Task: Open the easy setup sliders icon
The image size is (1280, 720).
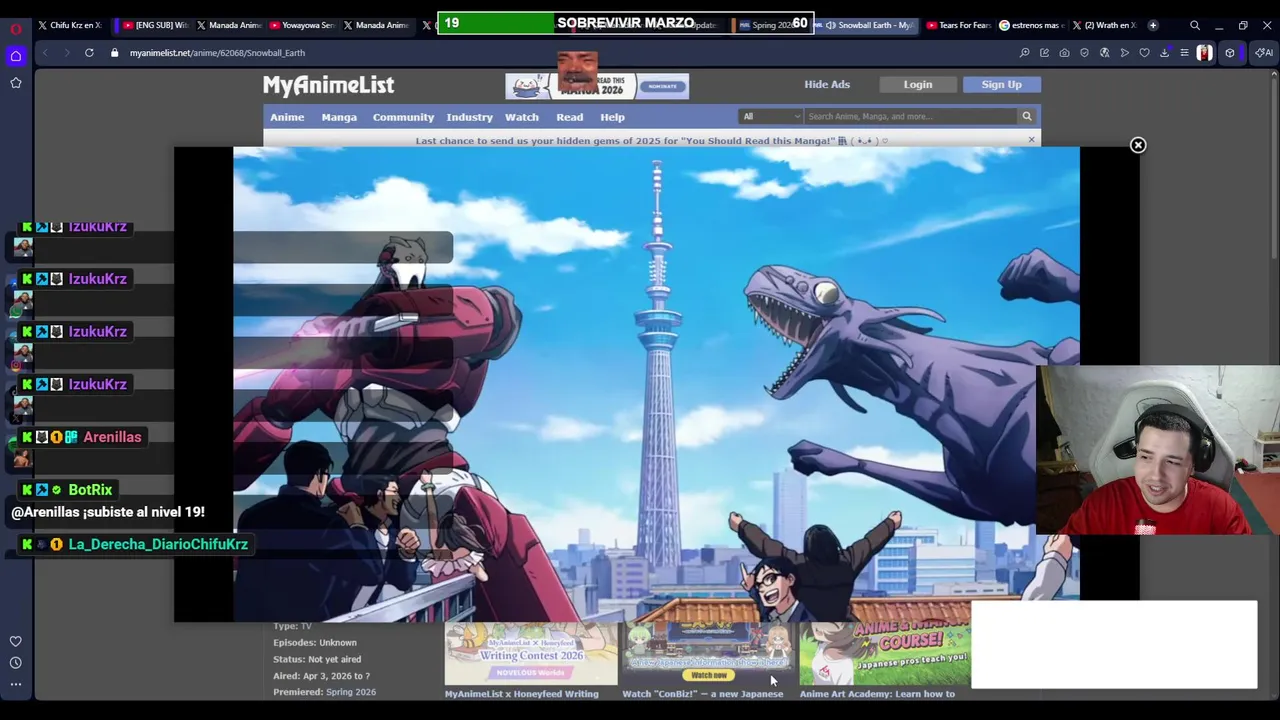Action: (1184, 53)
